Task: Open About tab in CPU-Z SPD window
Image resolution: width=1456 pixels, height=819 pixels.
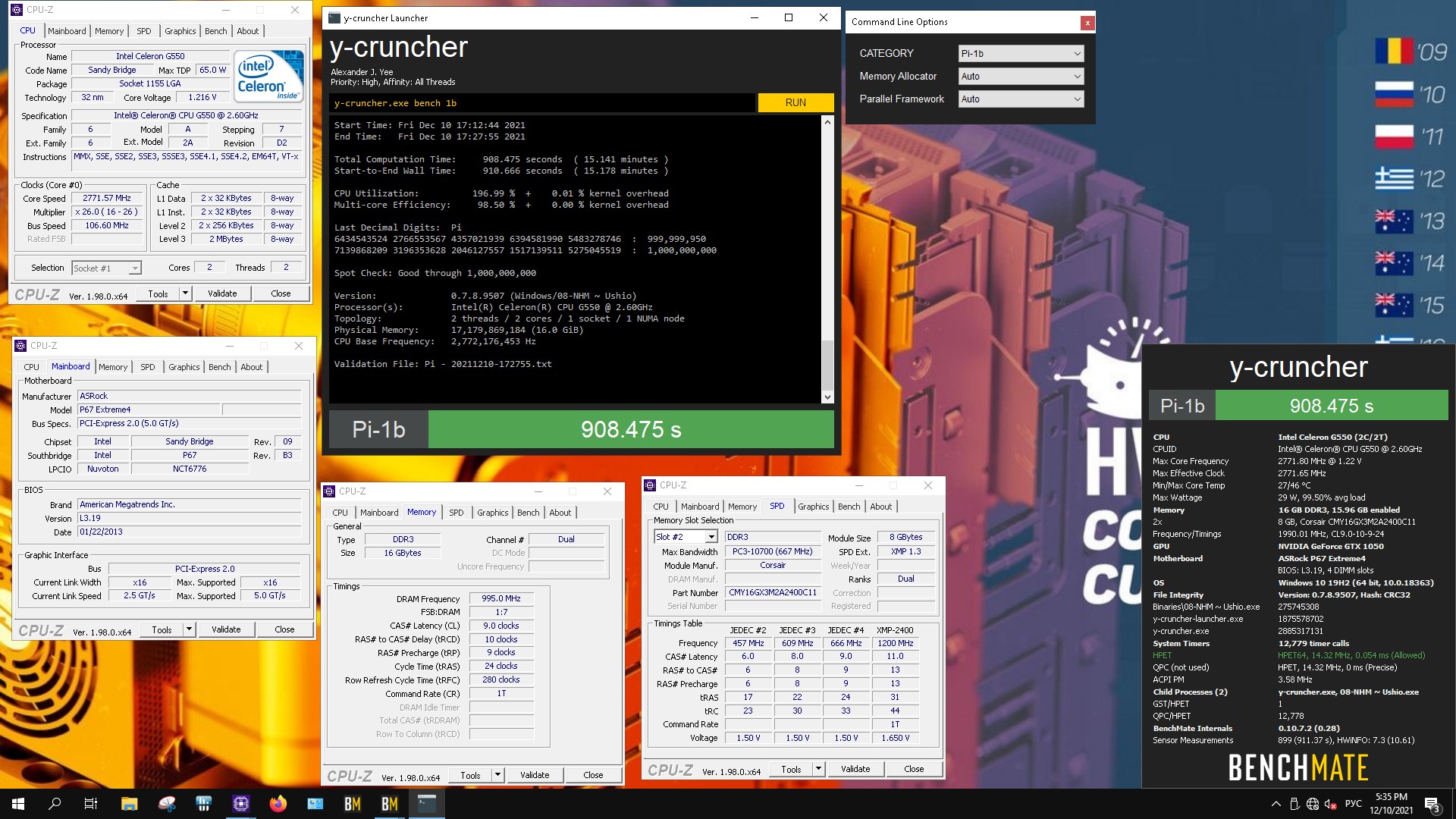Action: [x=881, y=507]
